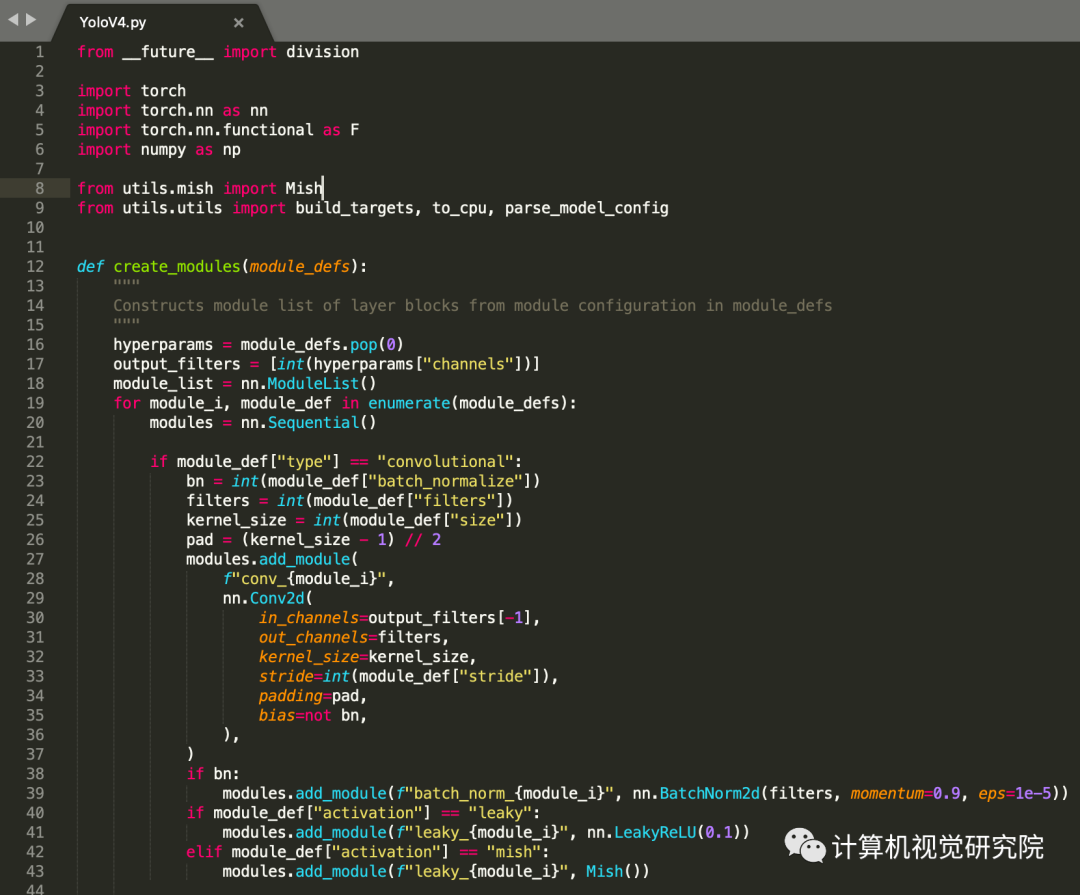Click the string "convolutional" on line 22
The width and height of the screenshot is (1080, 895).
[445, 462]
